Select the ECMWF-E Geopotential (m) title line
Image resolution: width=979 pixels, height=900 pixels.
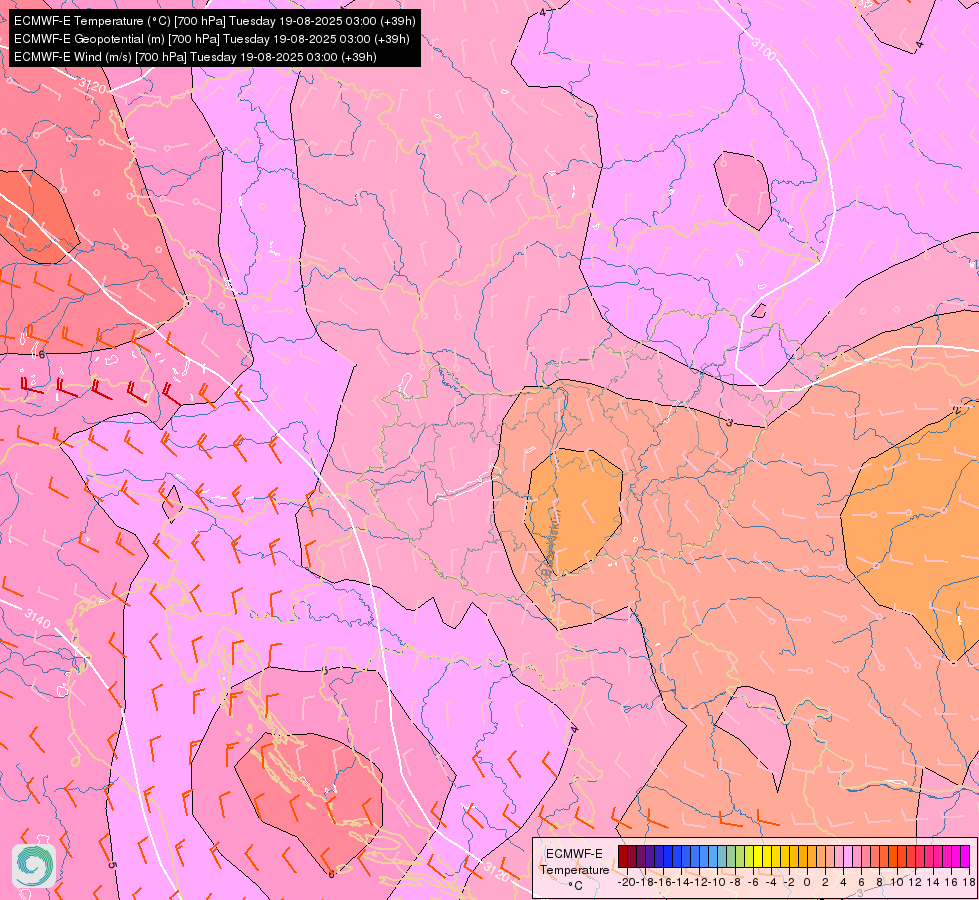[212, 39]
